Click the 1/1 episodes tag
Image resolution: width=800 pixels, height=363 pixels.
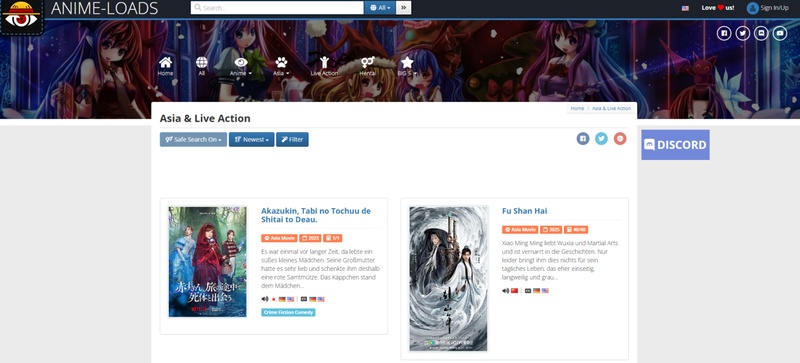pos(333,238)
